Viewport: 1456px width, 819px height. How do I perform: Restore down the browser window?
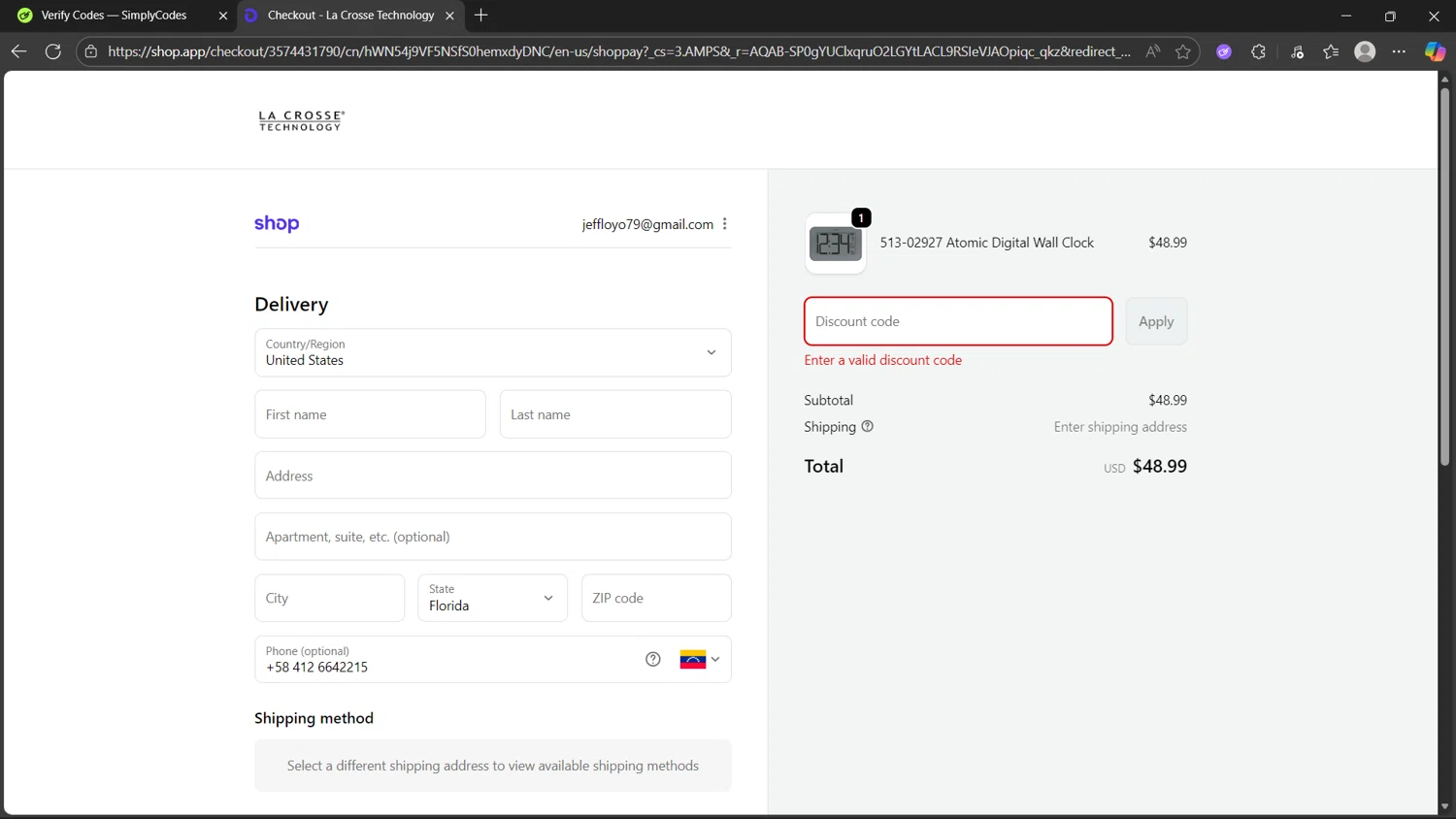(1390, 16)
